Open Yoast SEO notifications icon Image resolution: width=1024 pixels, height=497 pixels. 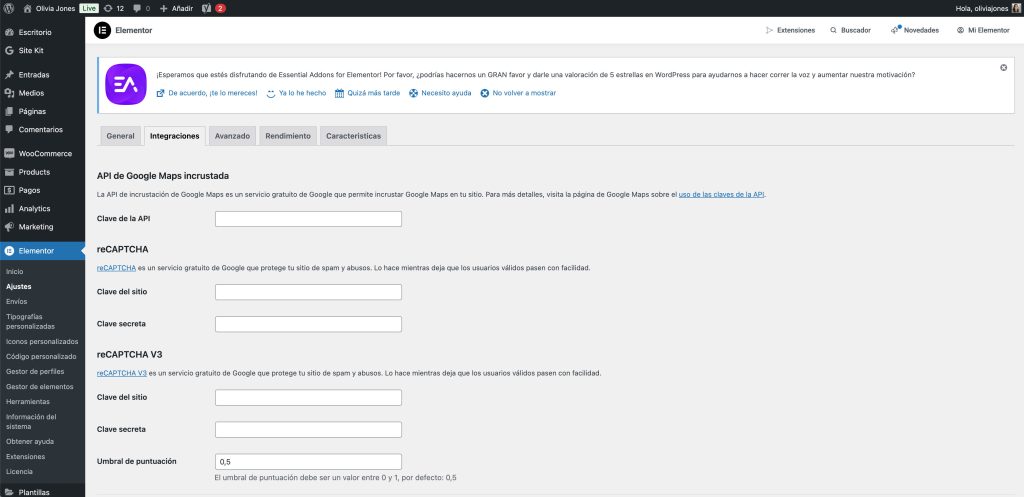[x=214, y=8]
